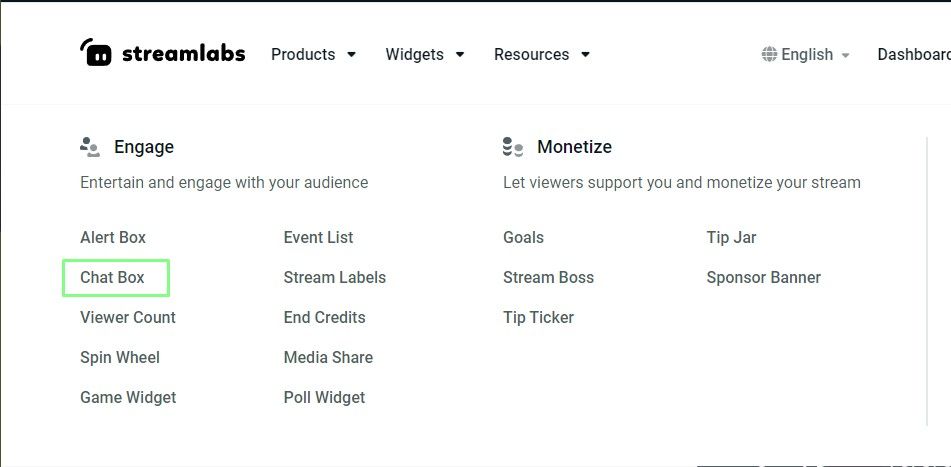The height and width of the screenshot is (467, 951).
Task: Select Event List widget
Action: coord(318,238)
